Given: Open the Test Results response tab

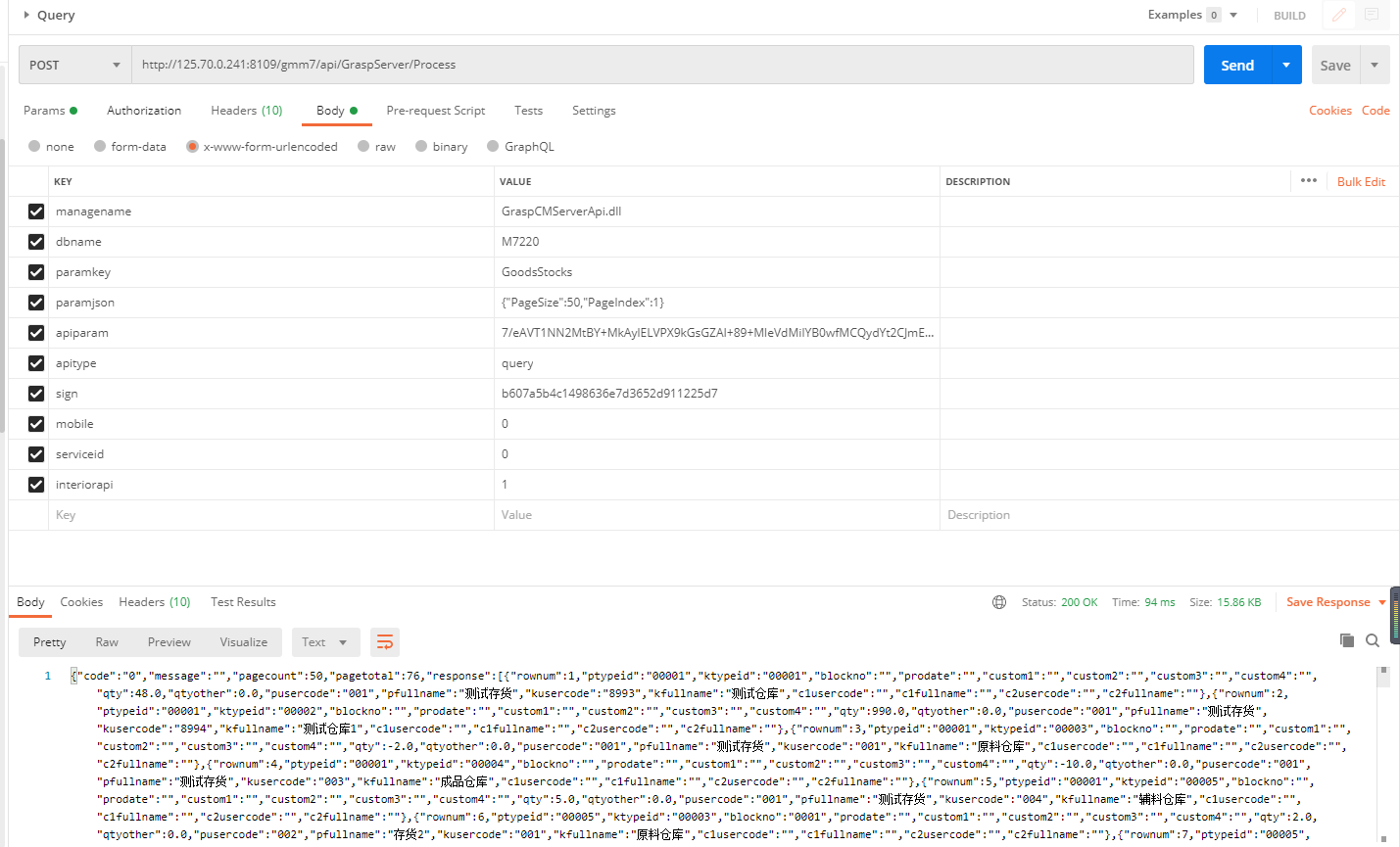Looking at the screenshot, I should point(243,602).
